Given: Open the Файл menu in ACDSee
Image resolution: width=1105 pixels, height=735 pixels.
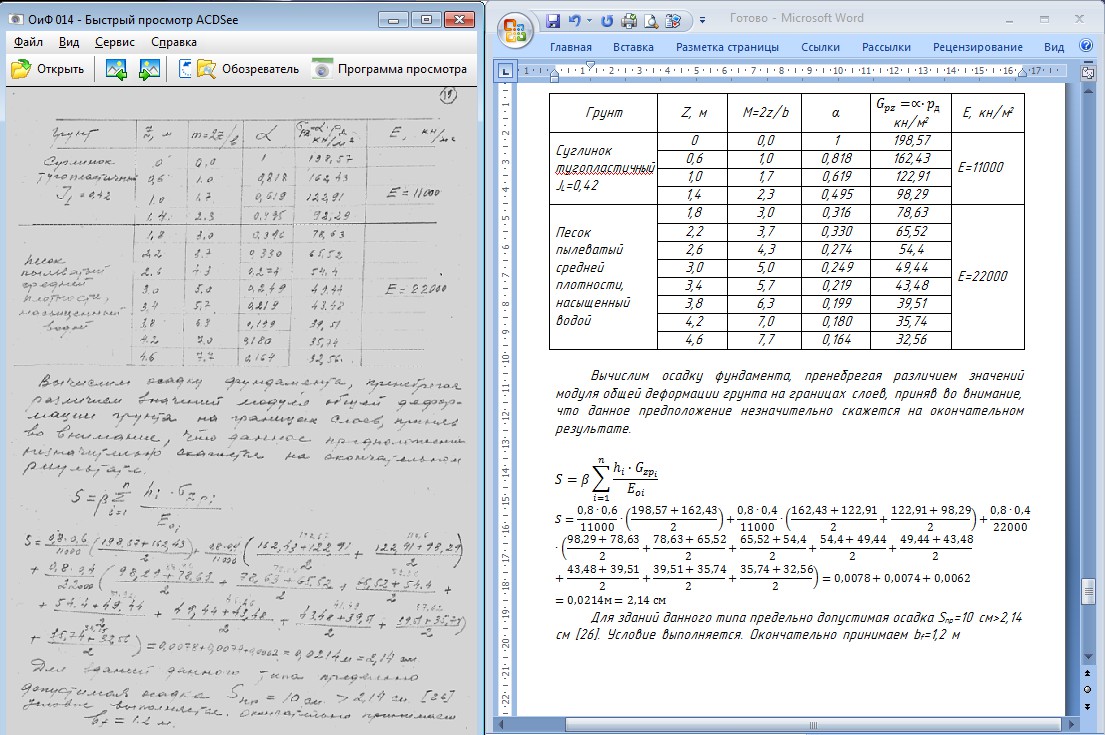Looking at the screenshot, I should [x=28, y=42].
